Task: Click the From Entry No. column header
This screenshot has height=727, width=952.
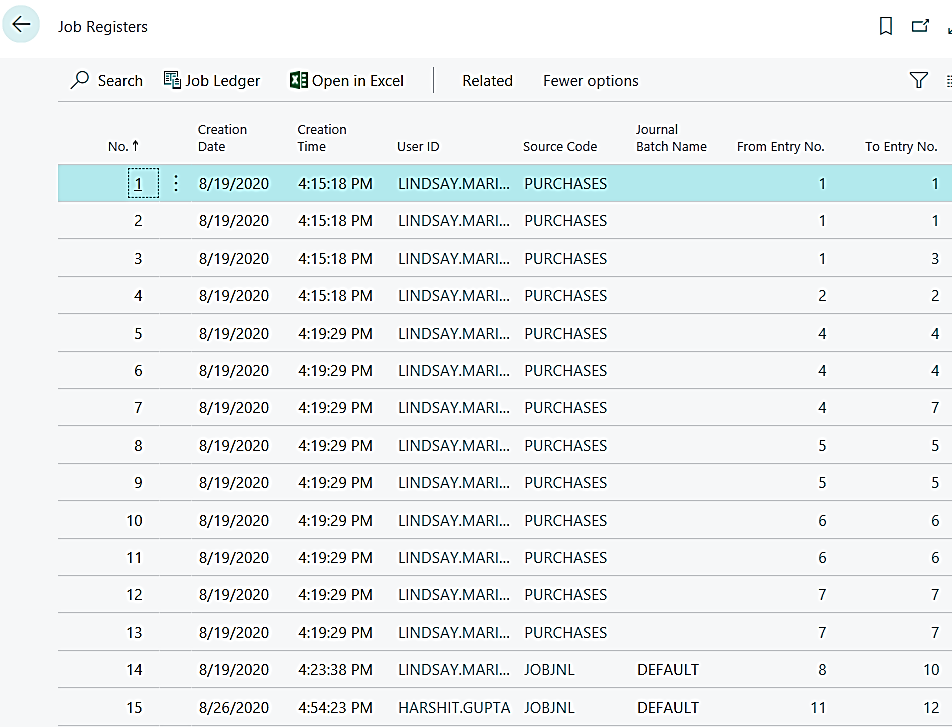Action: click(780, 146)
